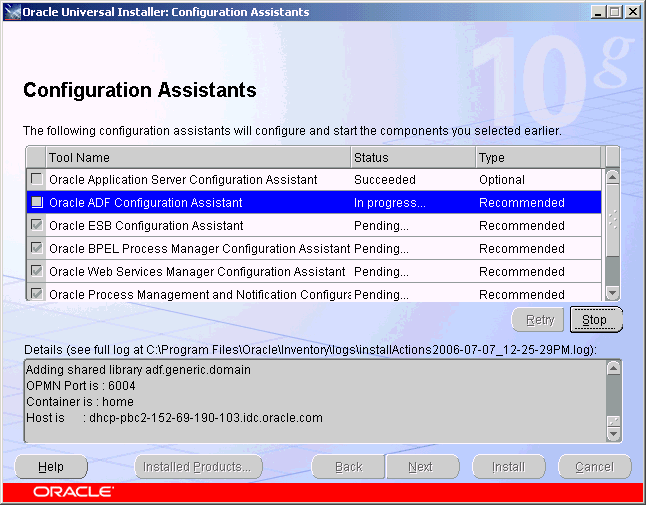Select the Oracle Application Server Configuration Assistant row

(x=314, y=179)
